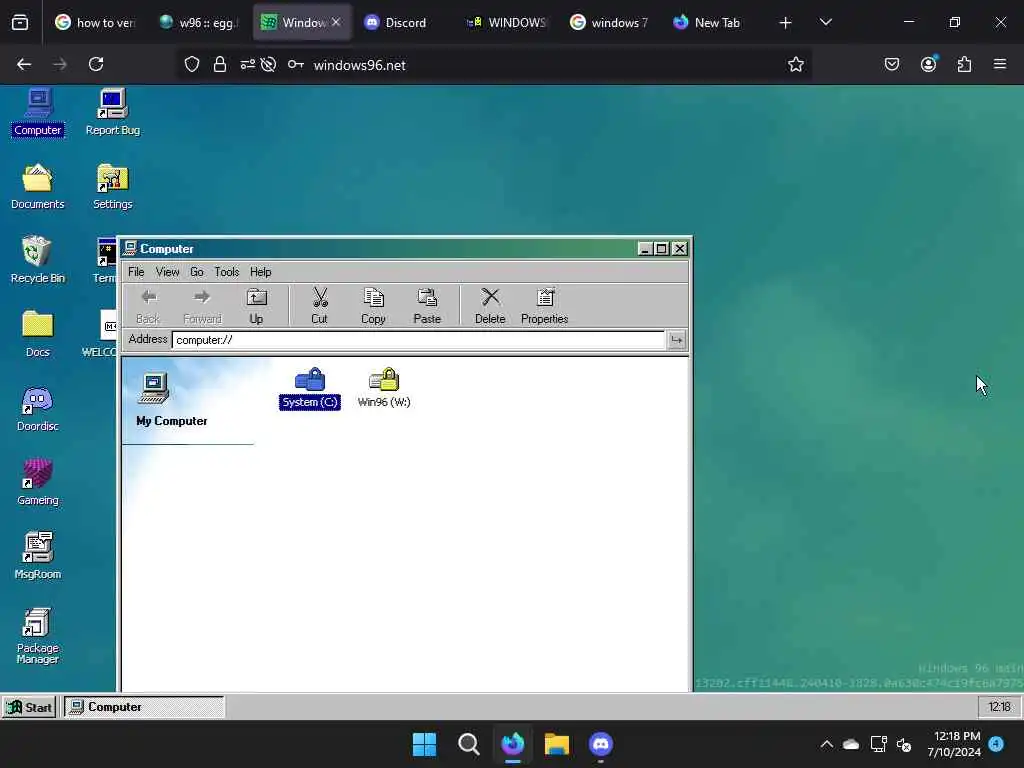Click the computer:// address field

[x=418, y=340]
